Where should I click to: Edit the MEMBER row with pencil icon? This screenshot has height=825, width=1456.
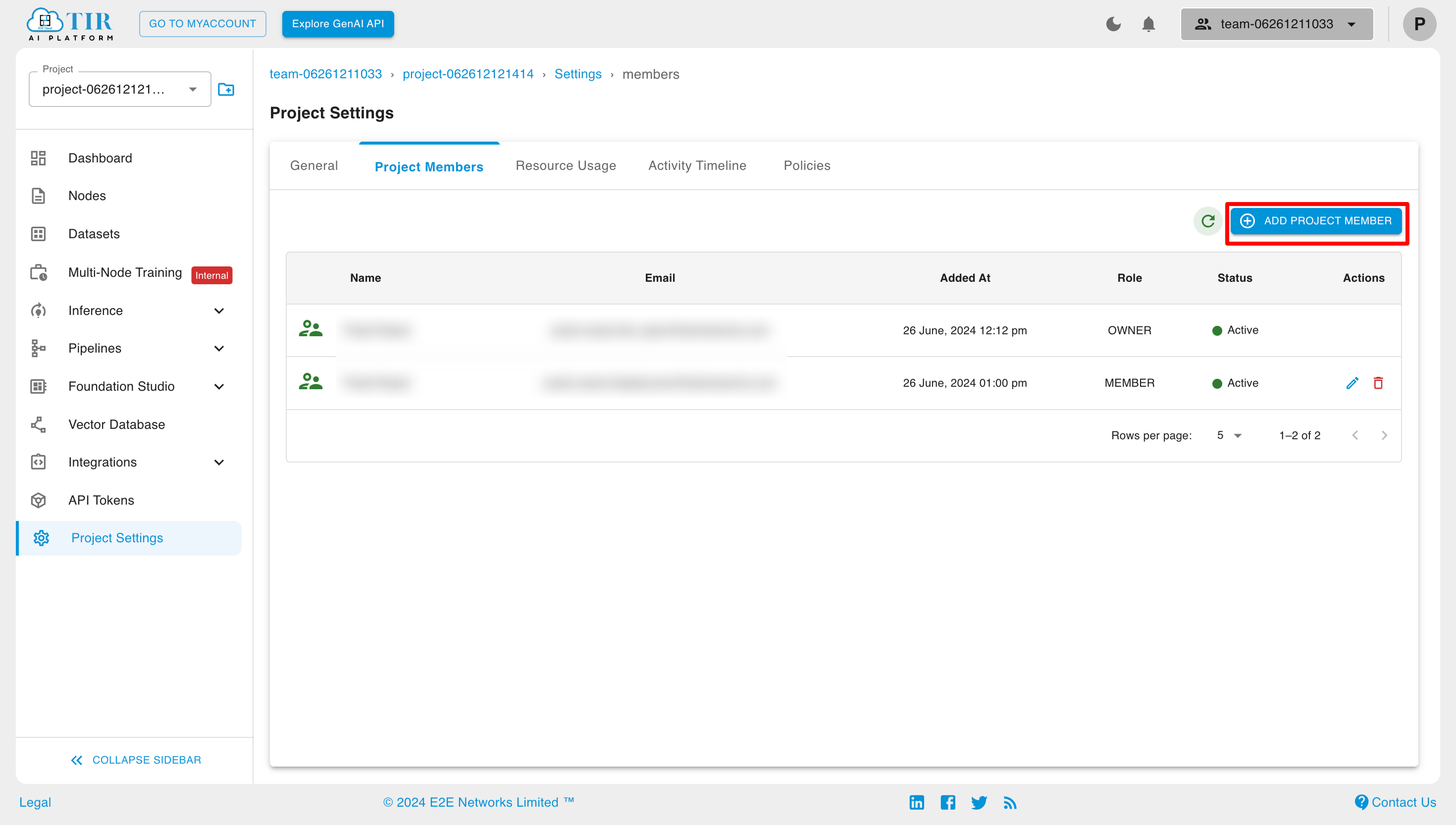(x=1352, y=383)
